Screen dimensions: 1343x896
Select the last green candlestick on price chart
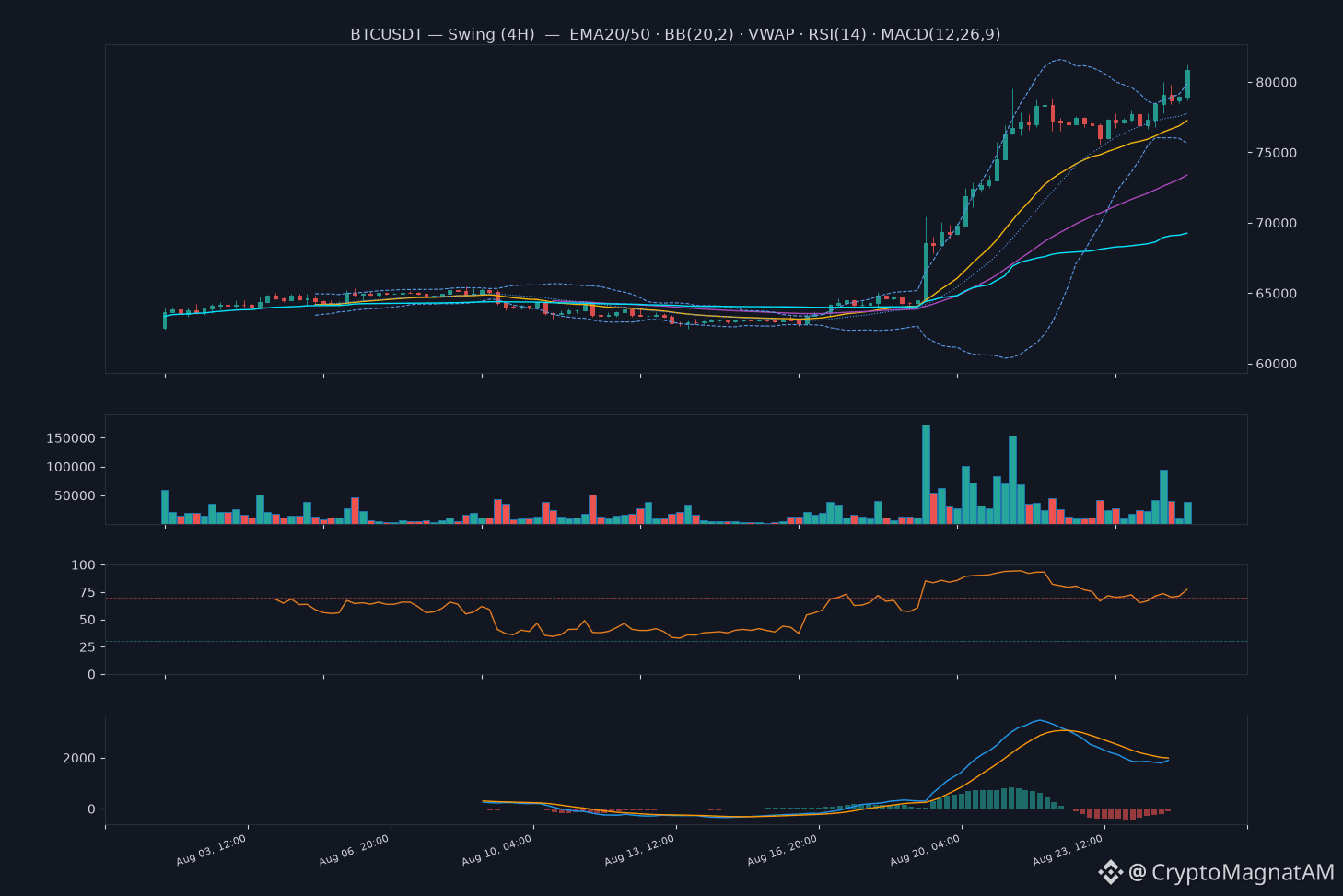pos(1187,83)
